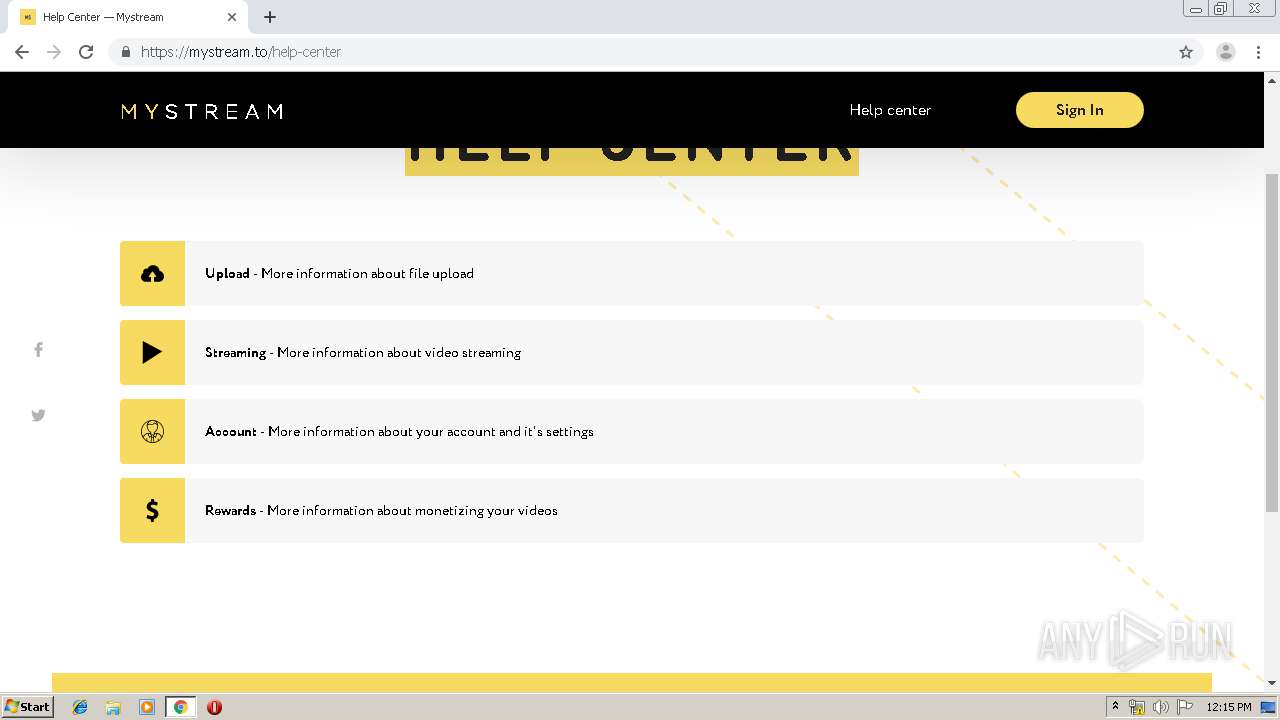View site security lock info

tap(125, 52)
